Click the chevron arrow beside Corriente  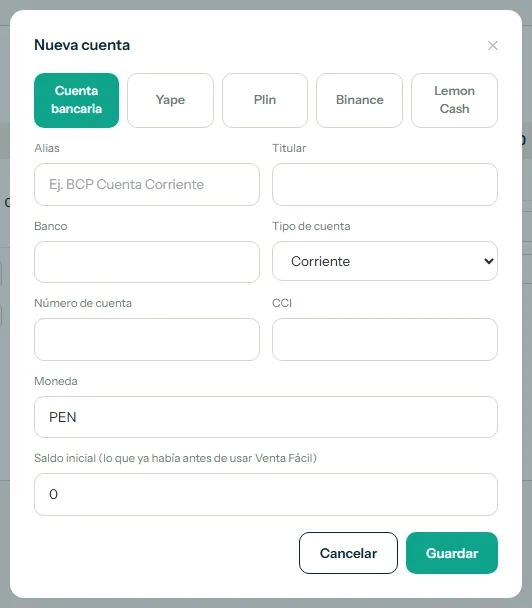pos(489,261)
